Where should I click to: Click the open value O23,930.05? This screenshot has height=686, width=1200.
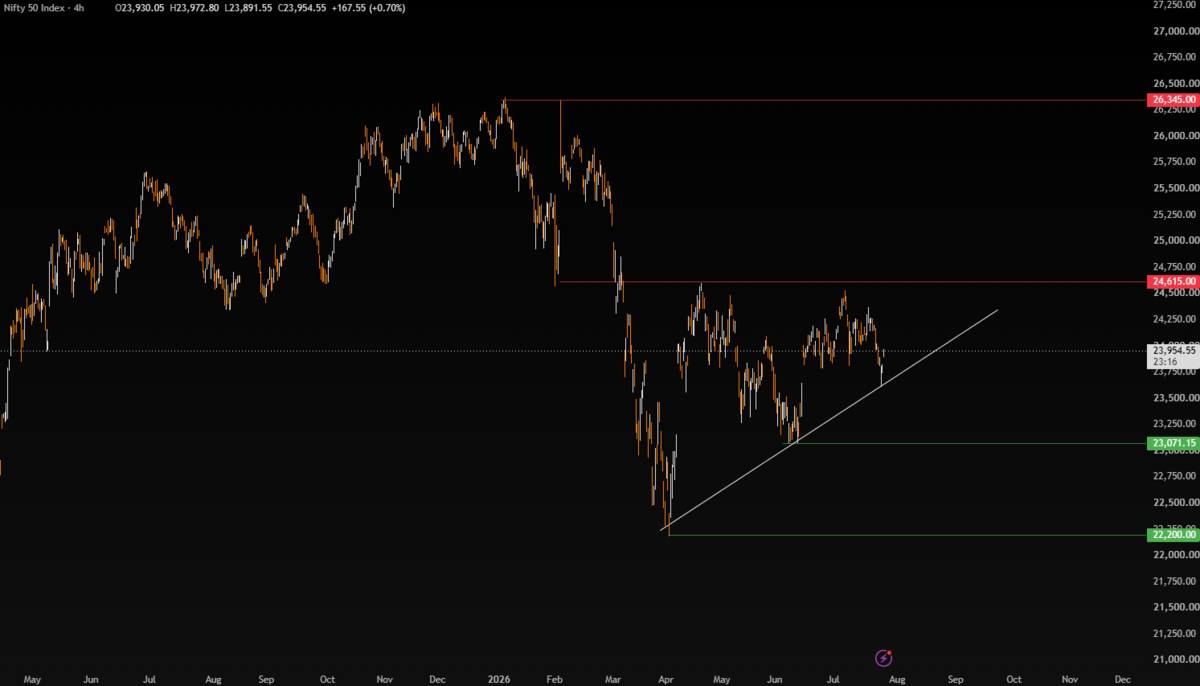[x=139, y=7]
